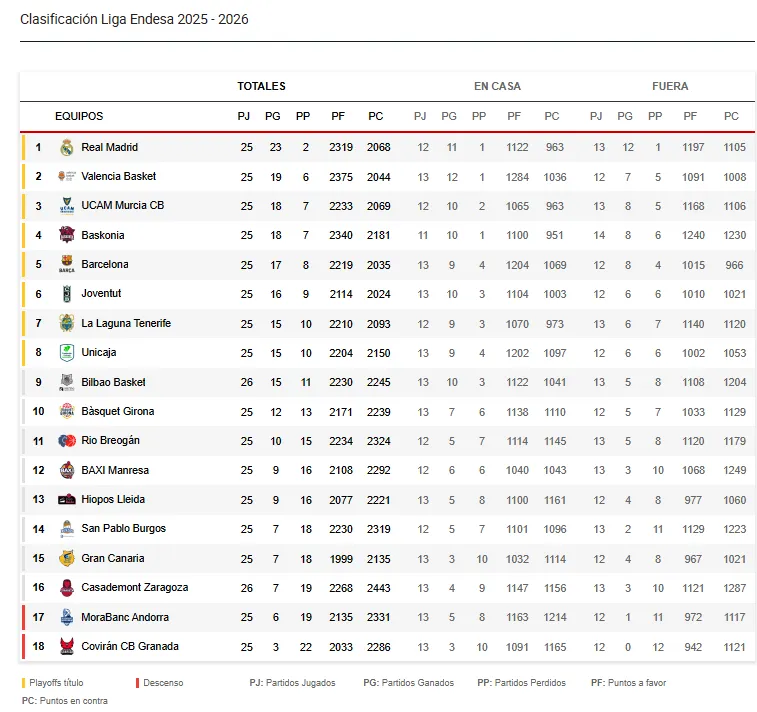Click position number 18 in standings
757x712 pixels.
(x=38, y=646)
